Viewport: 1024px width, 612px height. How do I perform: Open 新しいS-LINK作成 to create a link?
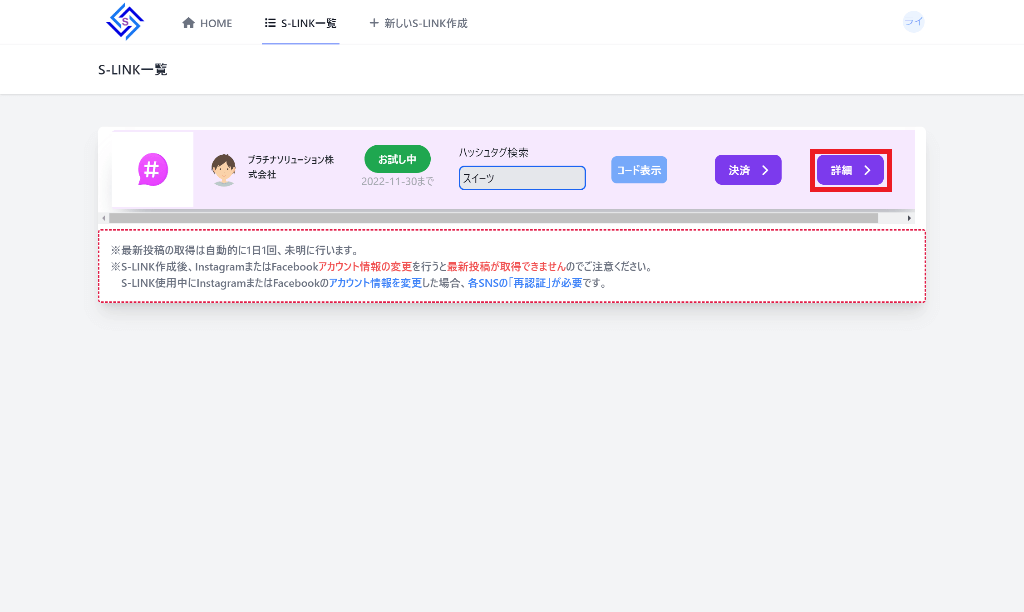coord(418,23)
